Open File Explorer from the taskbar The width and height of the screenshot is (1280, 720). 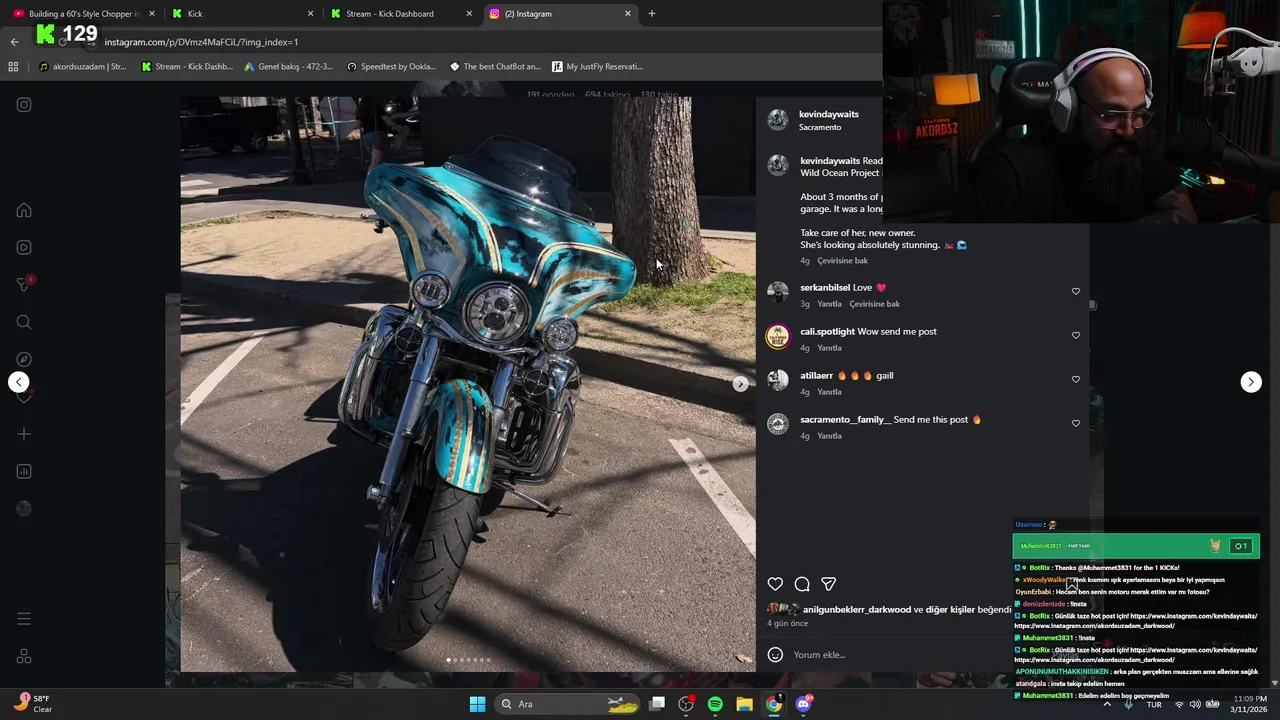click(745, 704)
